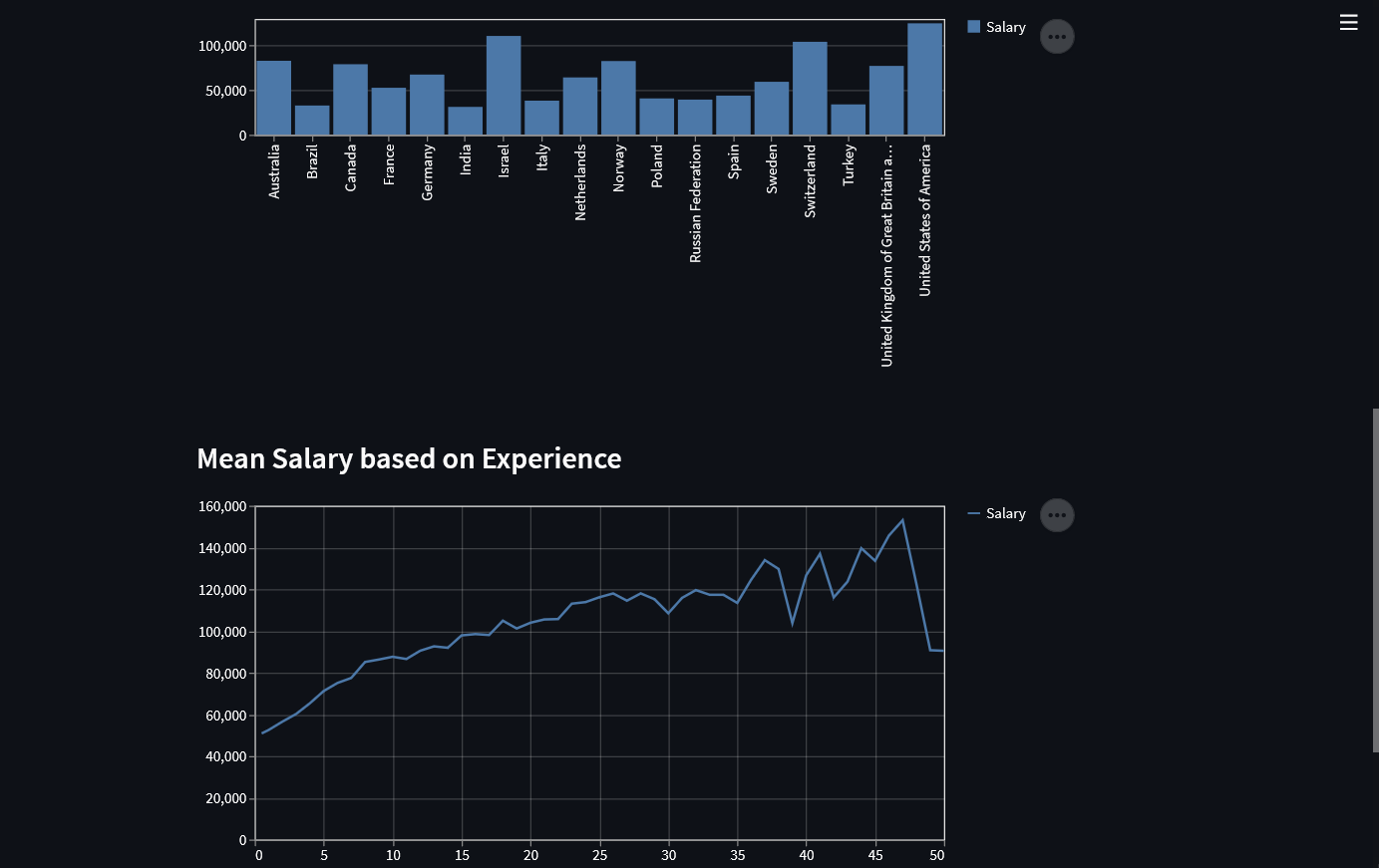
Task: Click the India bar in chart
Action: point(466,121)
